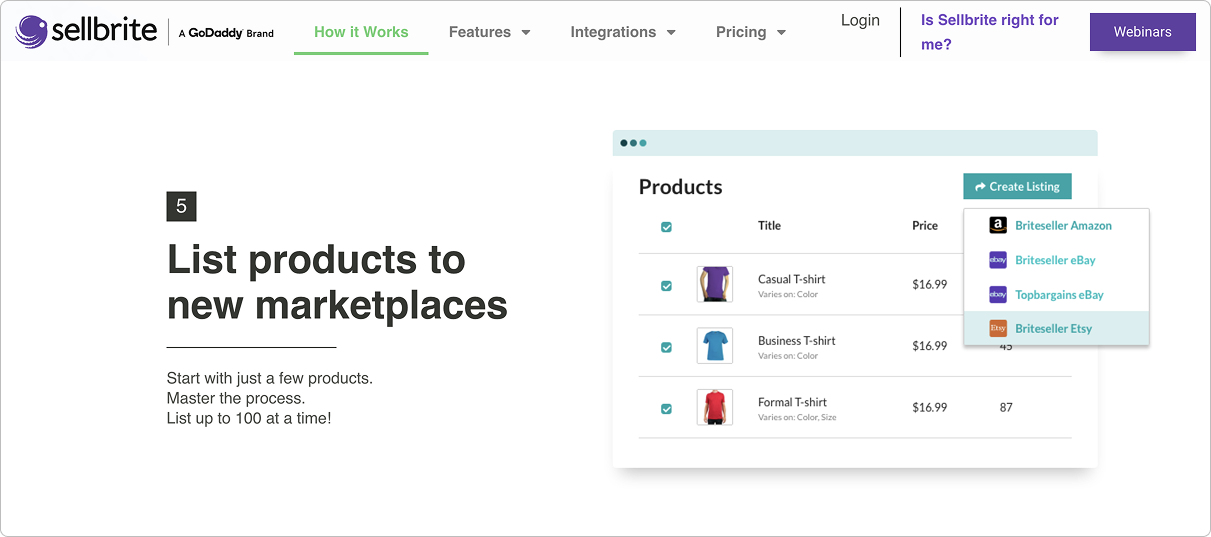Open Is Sellbrite right for me link
1211x537 pixels.
click(x=989, y=32)
